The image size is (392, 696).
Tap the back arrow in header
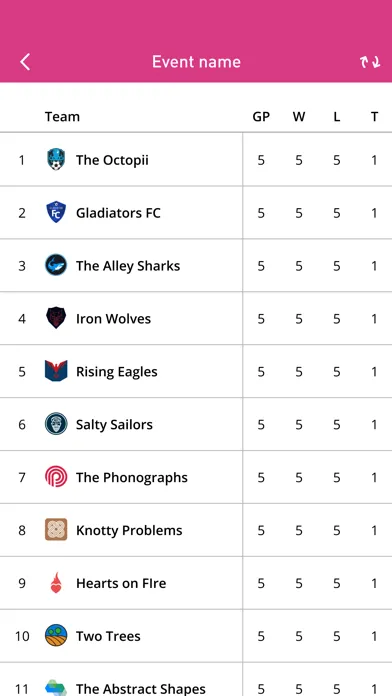pyautogui.click(x=25, y=62)
